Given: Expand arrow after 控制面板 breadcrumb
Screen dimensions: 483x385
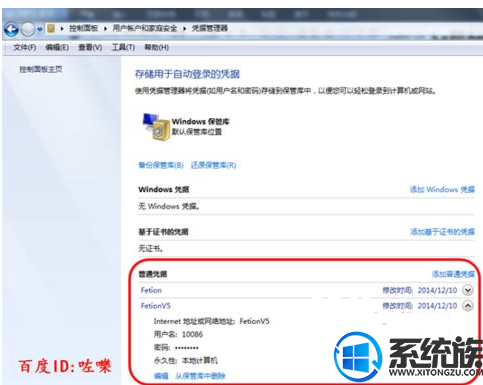Looking at the screenshot, I should pyautogui.click(x=105, y=29).
